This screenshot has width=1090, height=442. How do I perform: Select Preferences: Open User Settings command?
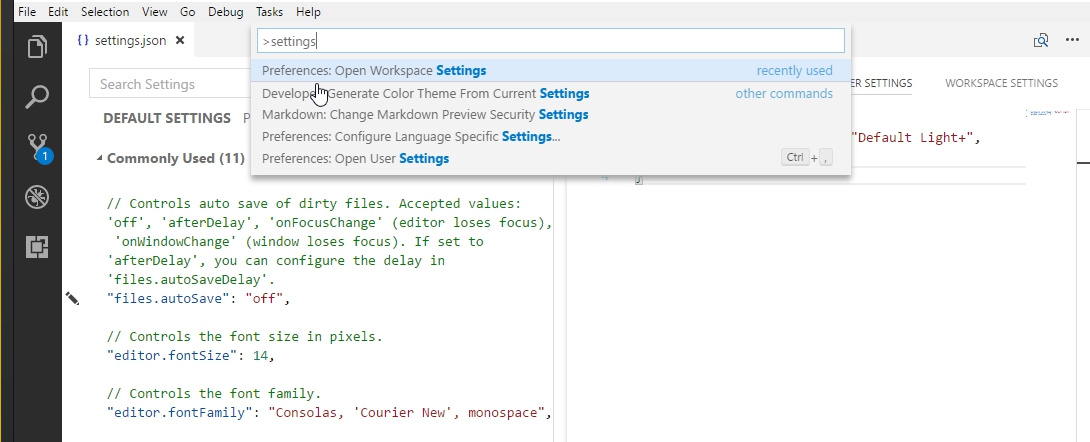pyautogui.click(x=551, y=158)
